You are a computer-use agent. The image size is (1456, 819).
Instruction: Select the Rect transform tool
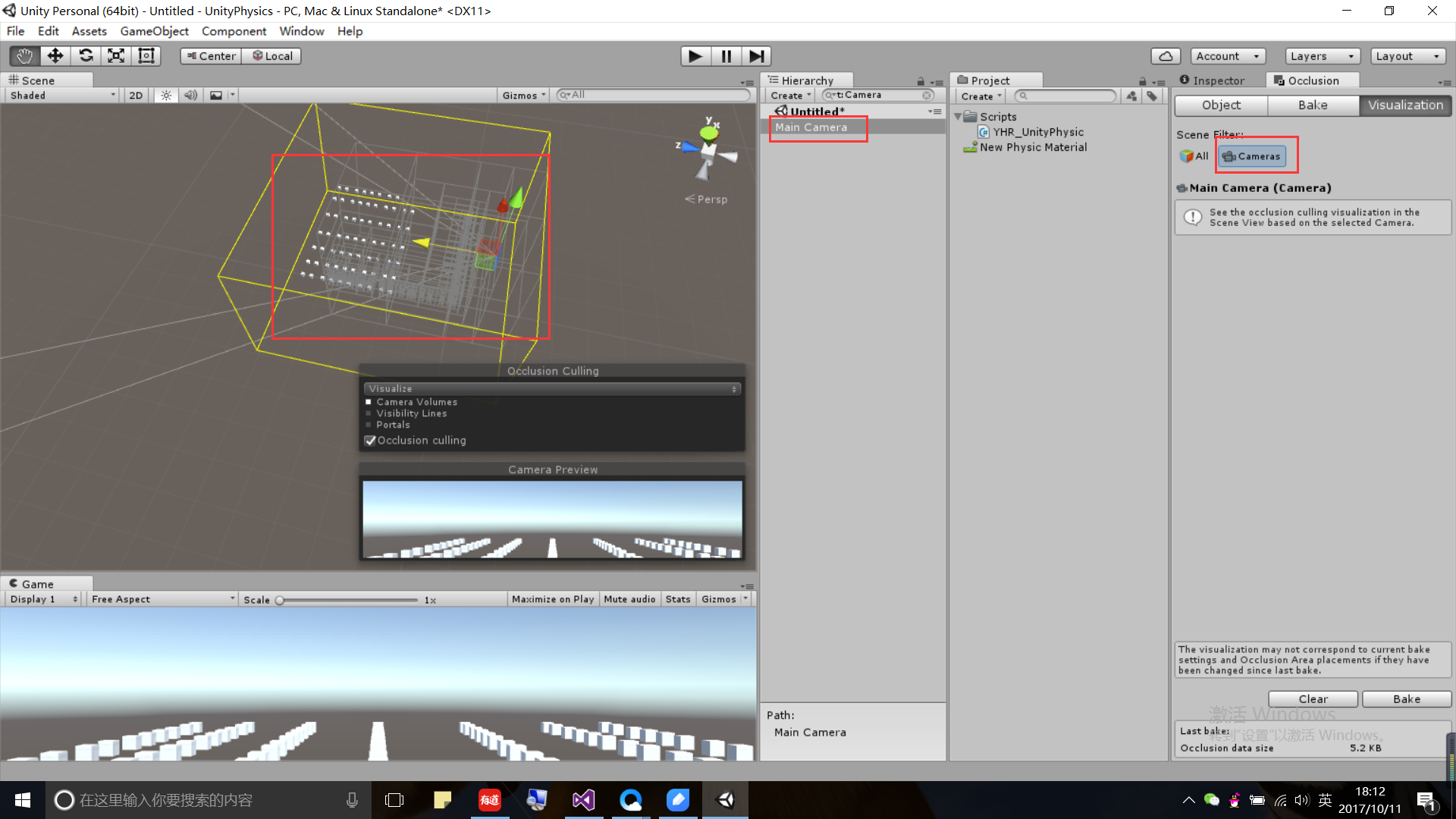coord(146,56)
